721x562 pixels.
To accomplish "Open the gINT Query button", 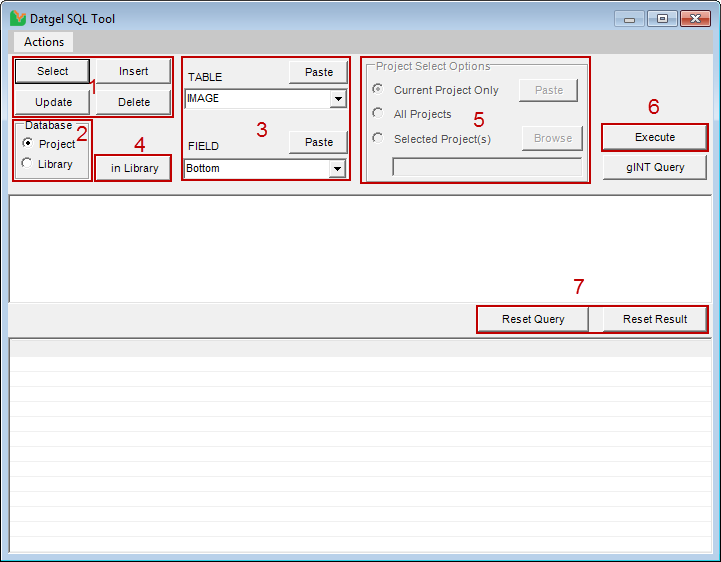I will click(x=654, y=167).
